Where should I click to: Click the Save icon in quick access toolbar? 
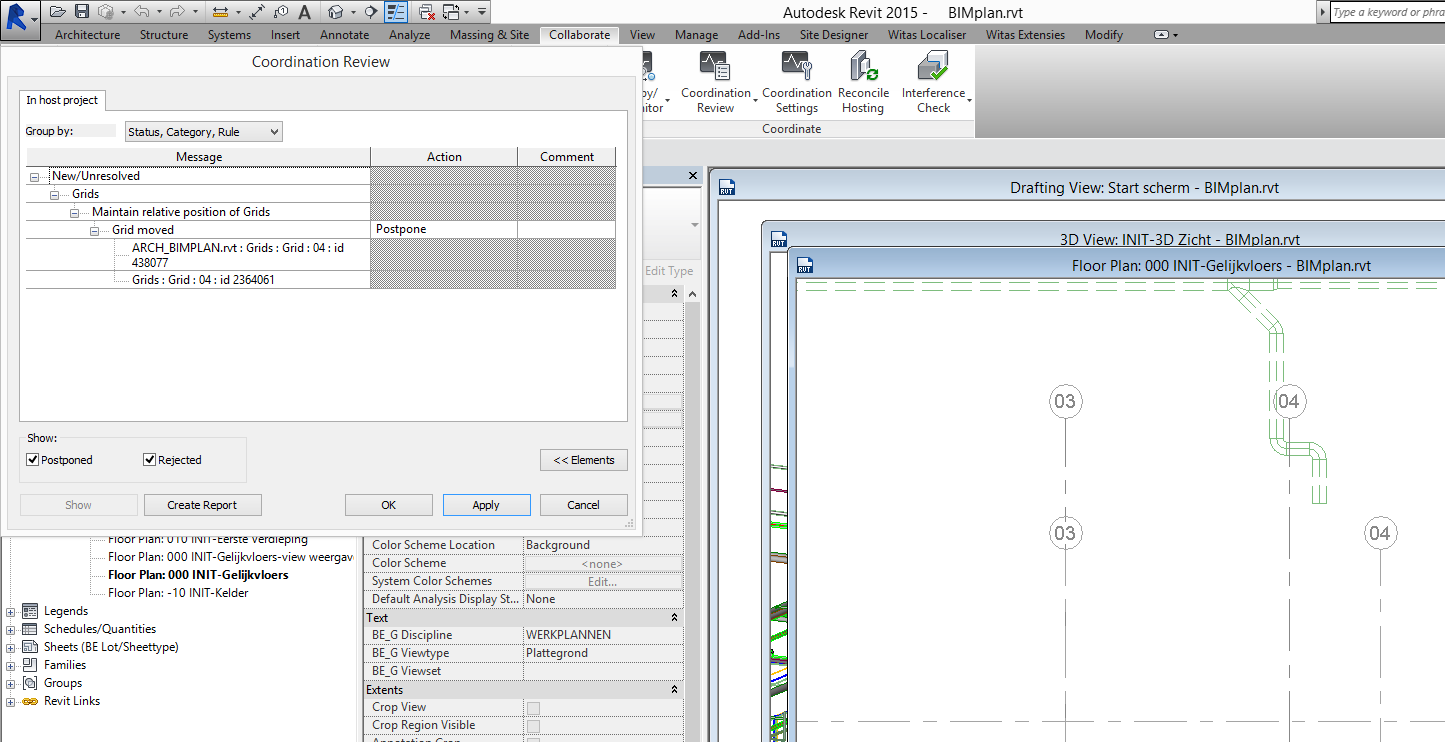coord(82,12)
